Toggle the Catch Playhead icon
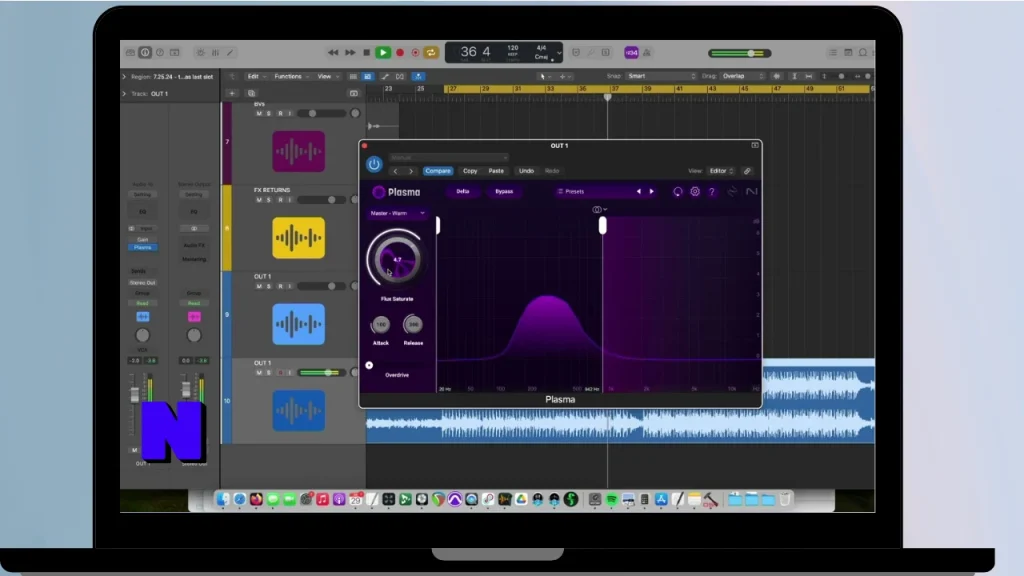Image resolution: width=1024 pixels, height=576 pixels. 418,76
